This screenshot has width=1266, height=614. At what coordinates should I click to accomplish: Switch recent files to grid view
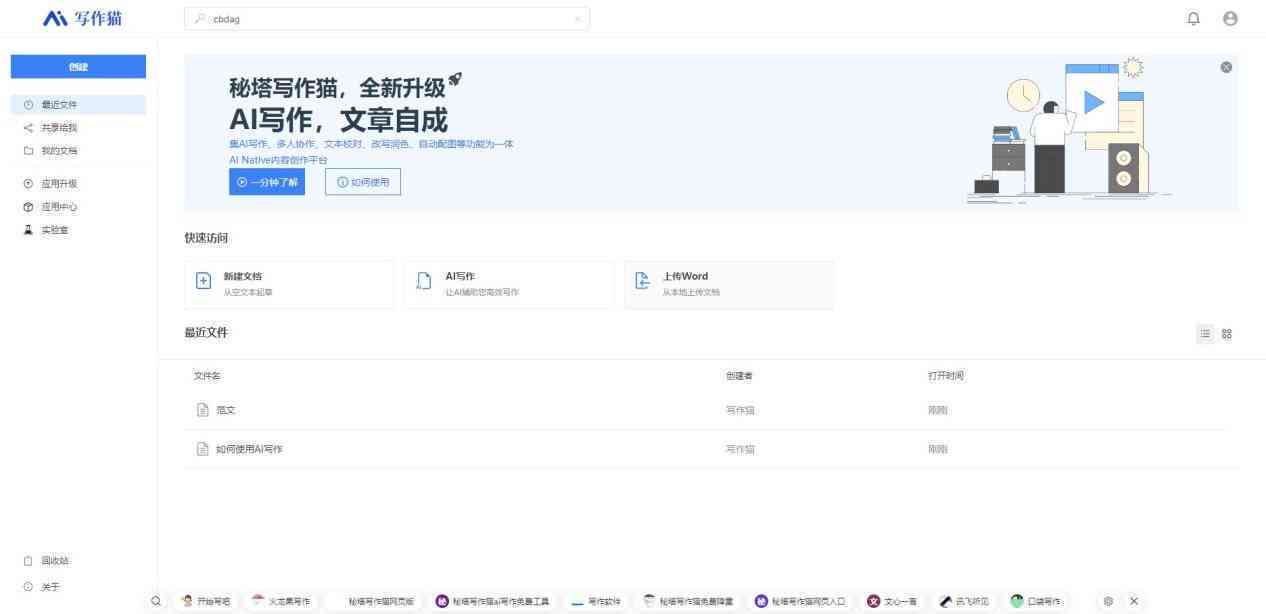pos(1226,334)
